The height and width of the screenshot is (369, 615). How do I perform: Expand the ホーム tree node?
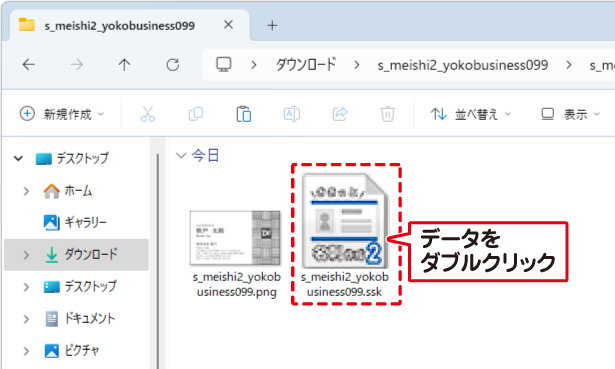click(26, 191)
